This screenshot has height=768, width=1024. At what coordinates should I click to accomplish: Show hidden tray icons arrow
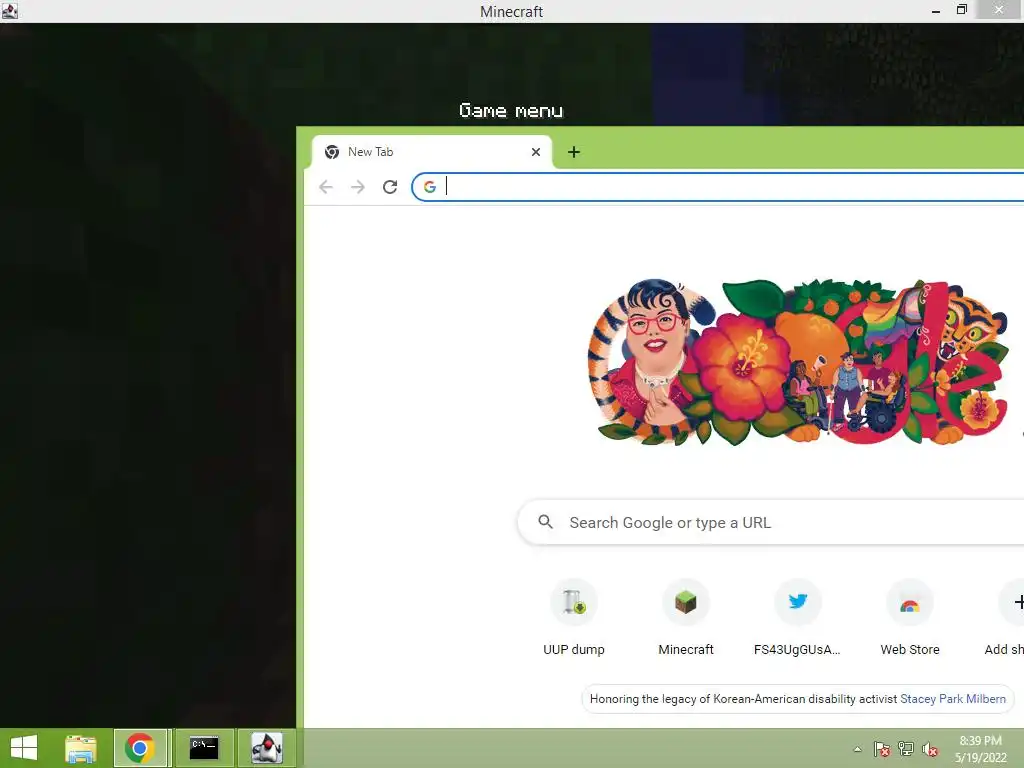tap(857, 749)
